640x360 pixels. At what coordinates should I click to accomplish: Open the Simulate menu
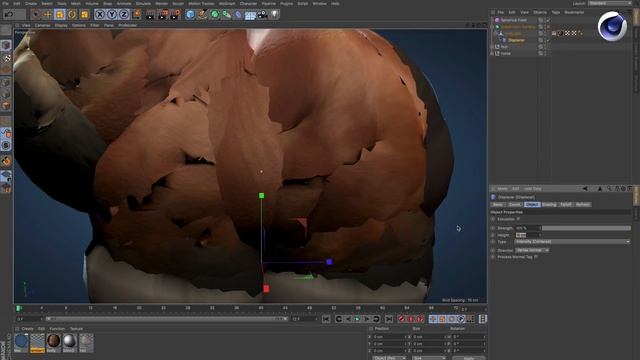143,3
